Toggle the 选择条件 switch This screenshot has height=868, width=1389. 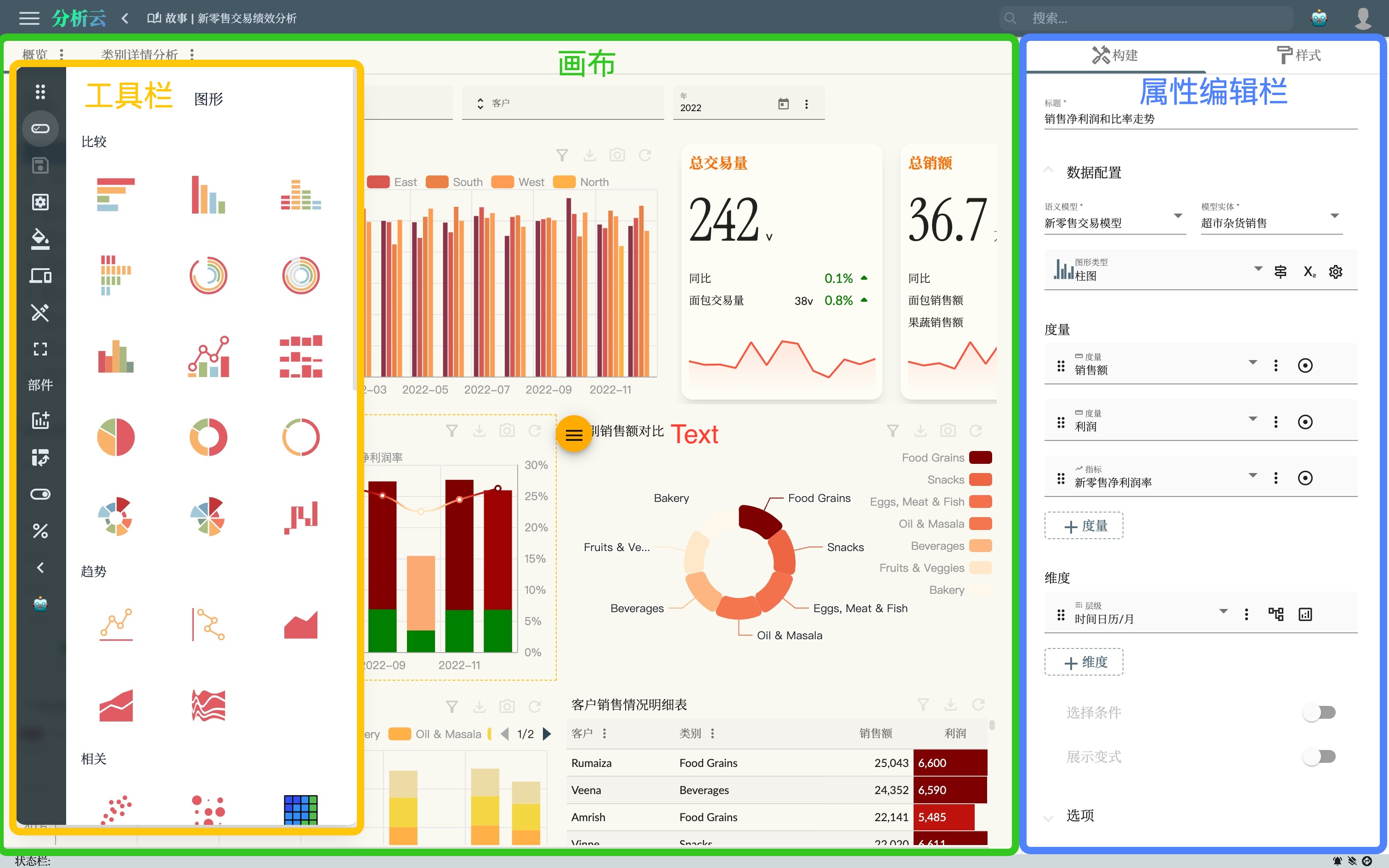pos(1319,712)
